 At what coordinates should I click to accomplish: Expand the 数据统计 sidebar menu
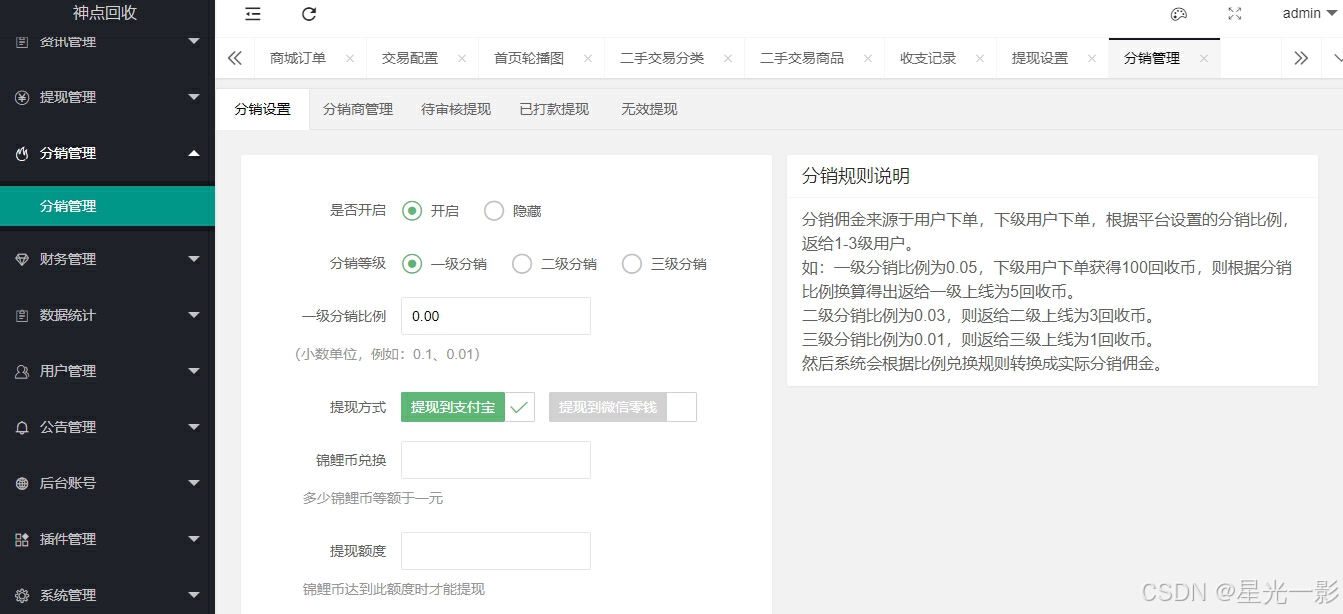click(x=194, y=315)
